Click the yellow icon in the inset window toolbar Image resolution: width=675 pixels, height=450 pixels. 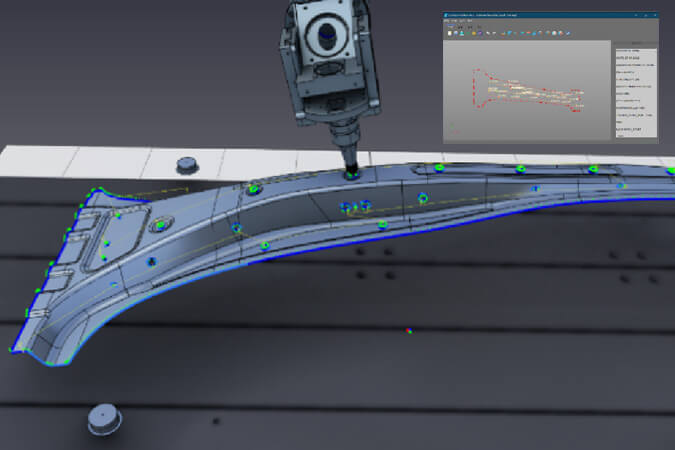click(x=474, y=33)
